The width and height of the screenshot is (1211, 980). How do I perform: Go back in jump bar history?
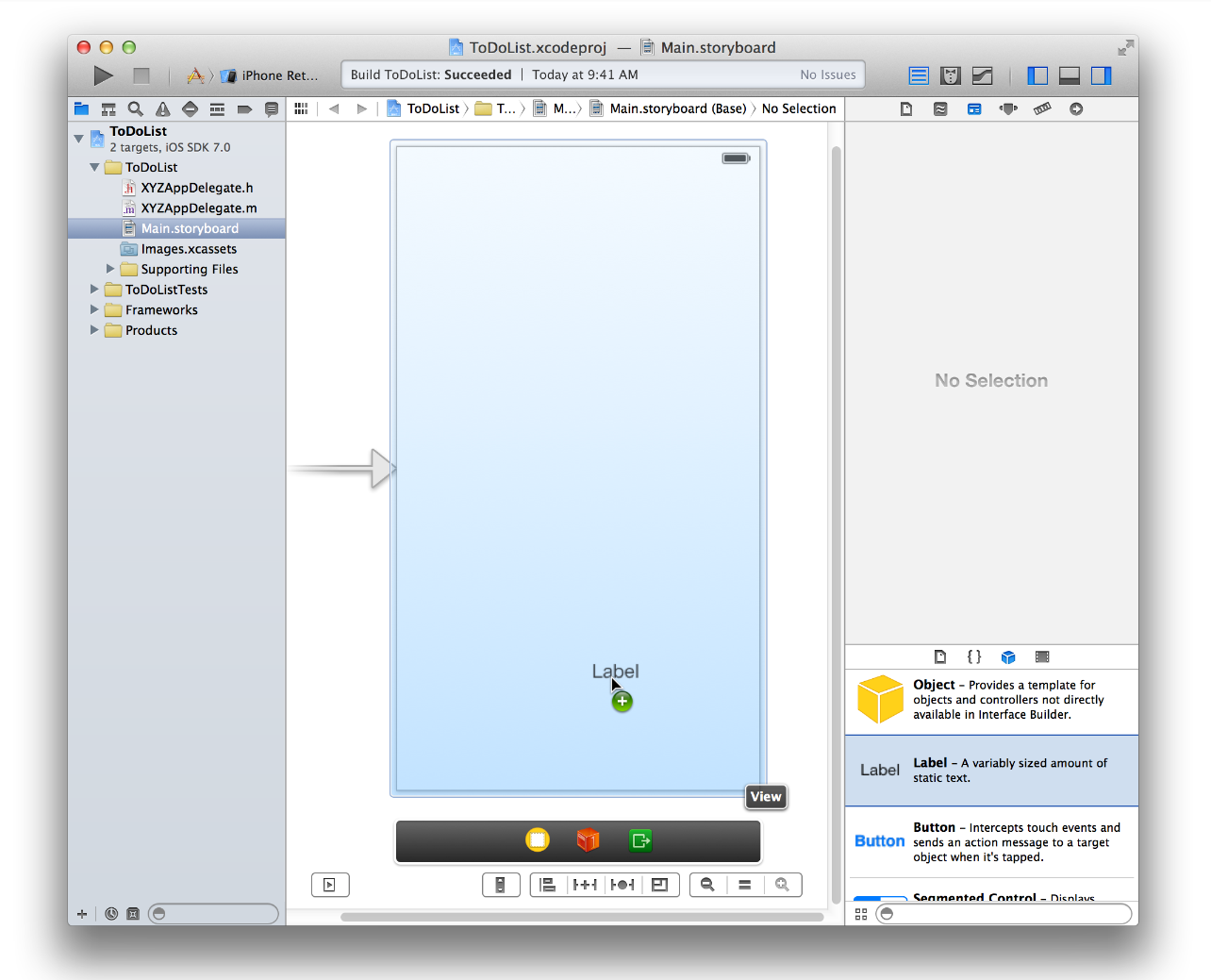(x=334, y=109)
